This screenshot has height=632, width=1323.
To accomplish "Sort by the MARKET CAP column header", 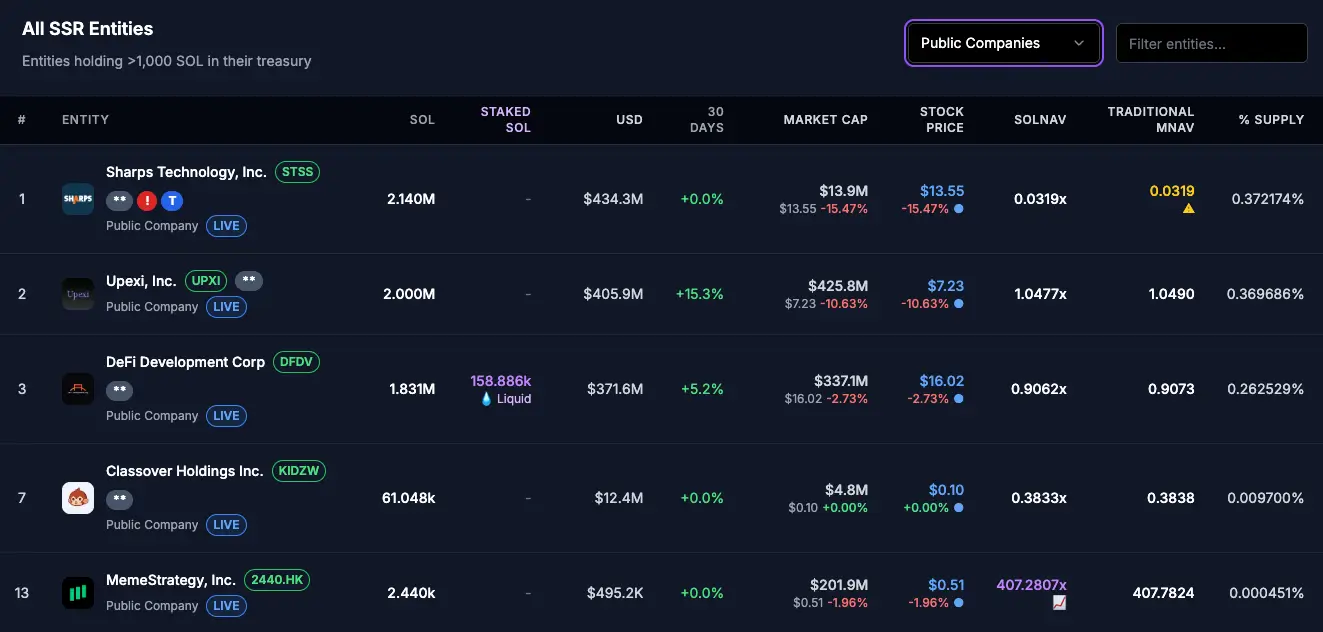I will click(826, 120).
